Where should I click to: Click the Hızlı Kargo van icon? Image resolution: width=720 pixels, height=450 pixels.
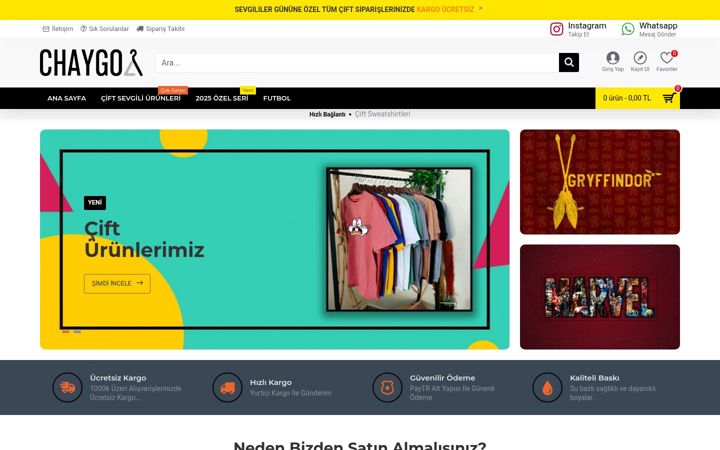(227, 388)
